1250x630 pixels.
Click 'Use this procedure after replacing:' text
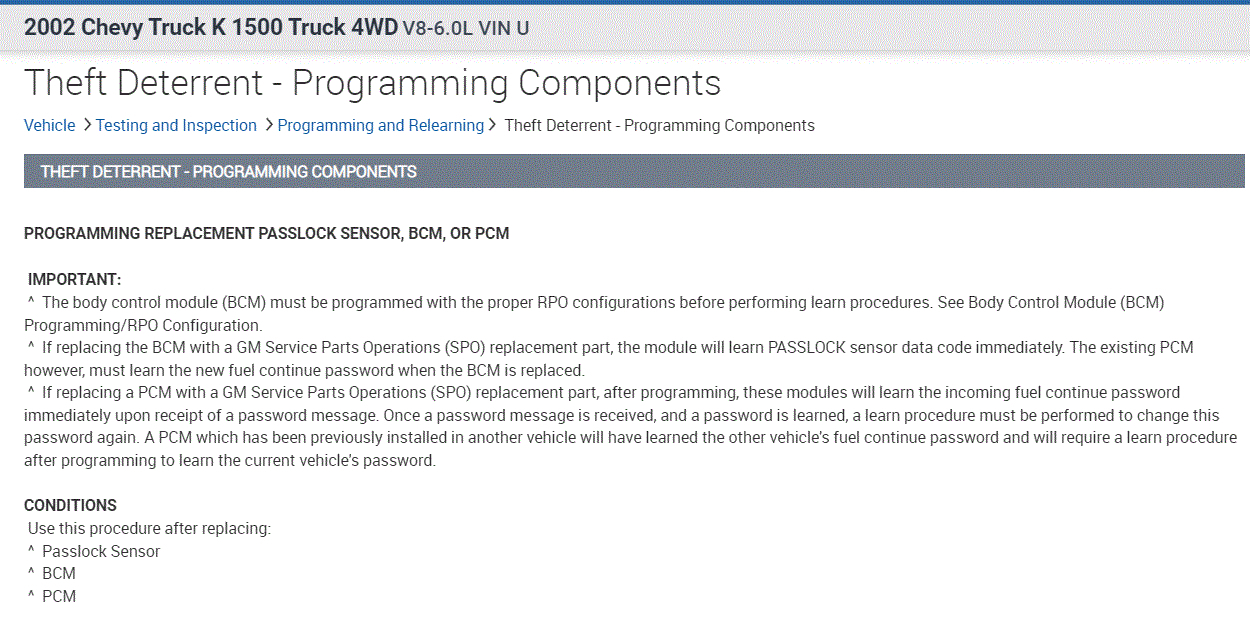point(149,528)
